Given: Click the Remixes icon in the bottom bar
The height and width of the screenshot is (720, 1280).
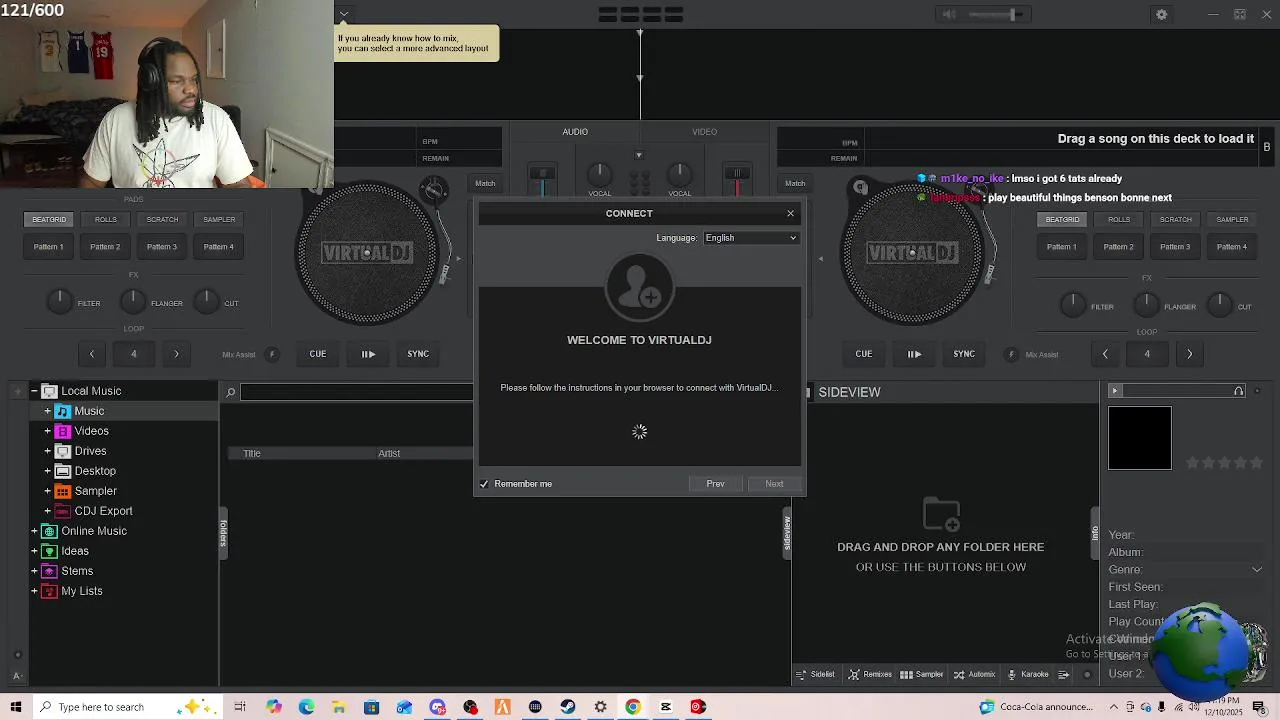Looking at the screenshot, I should tap(854, 674).
